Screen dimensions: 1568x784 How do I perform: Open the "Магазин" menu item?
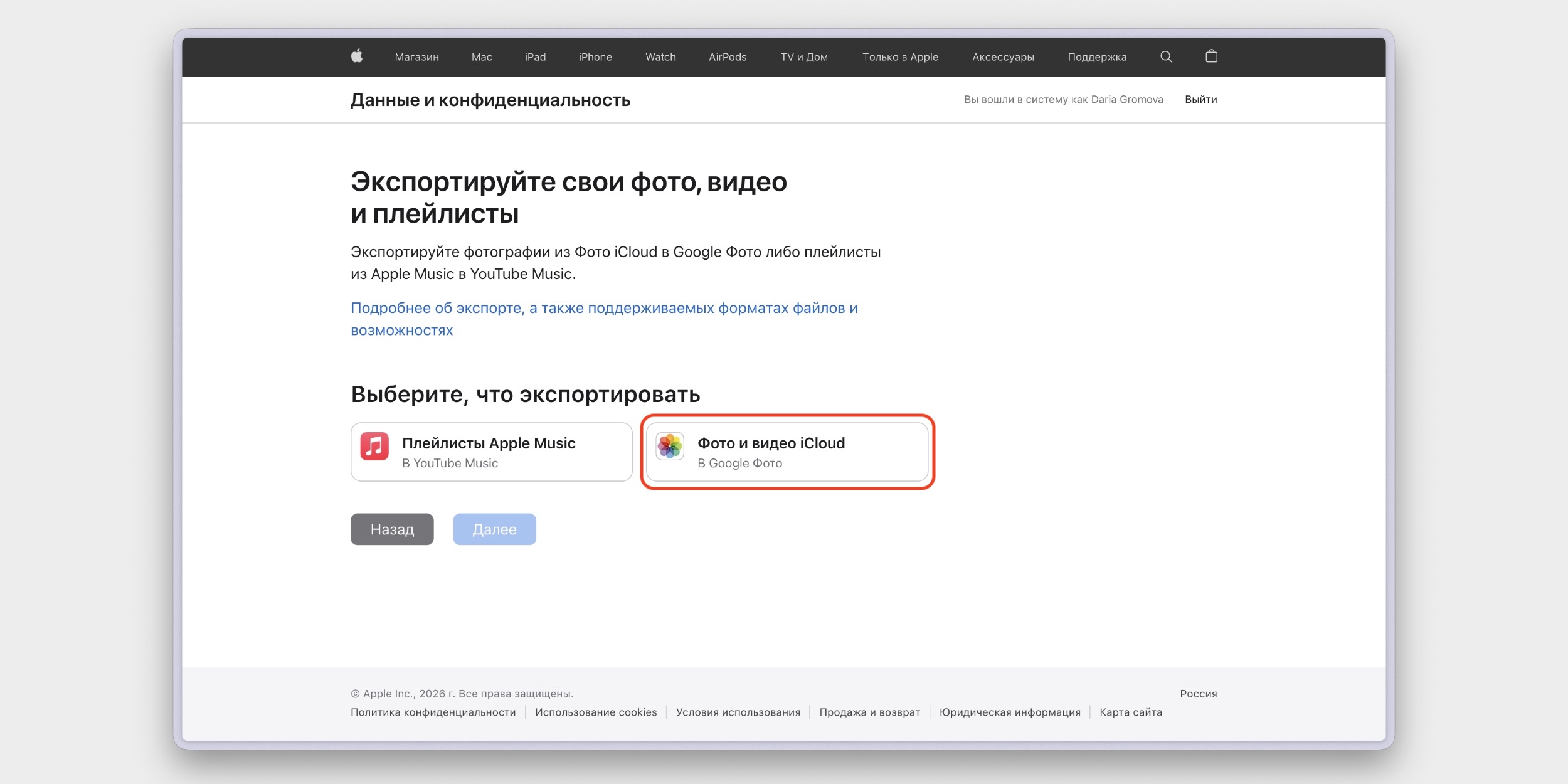pos(416,56)
